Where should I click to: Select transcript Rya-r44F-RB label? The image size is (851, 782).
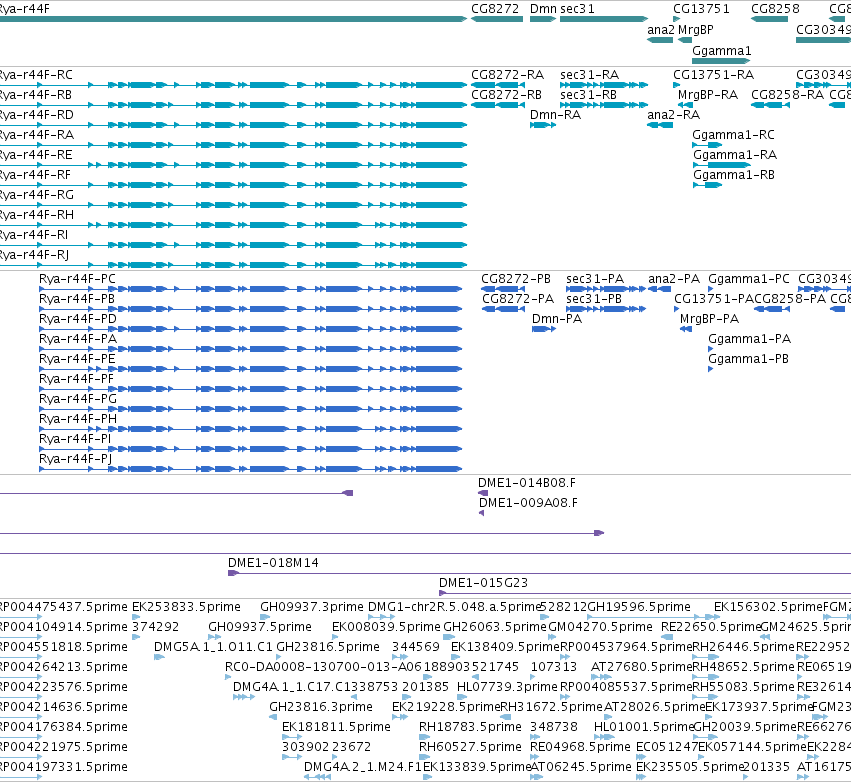[36, 95]
